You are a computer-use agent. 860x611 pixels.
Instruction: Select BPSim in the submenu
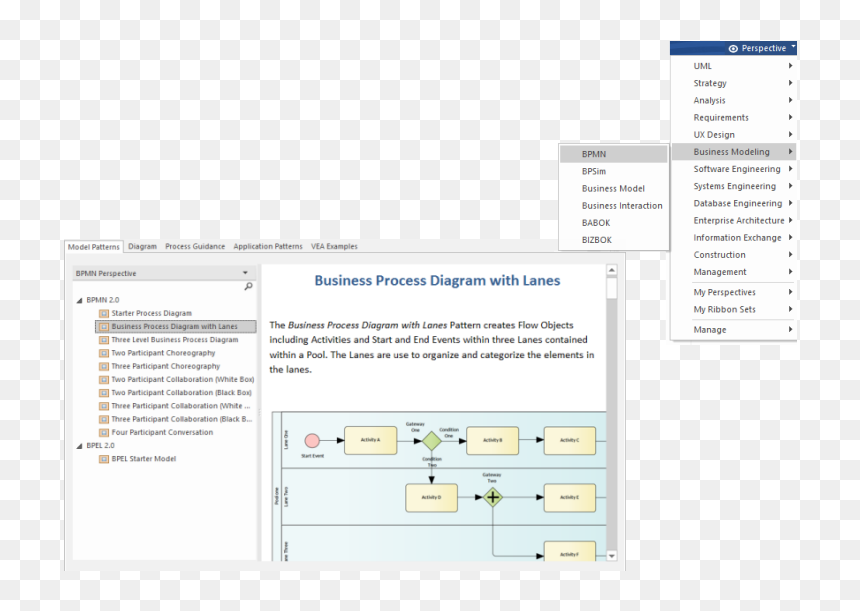click(614, 172)
